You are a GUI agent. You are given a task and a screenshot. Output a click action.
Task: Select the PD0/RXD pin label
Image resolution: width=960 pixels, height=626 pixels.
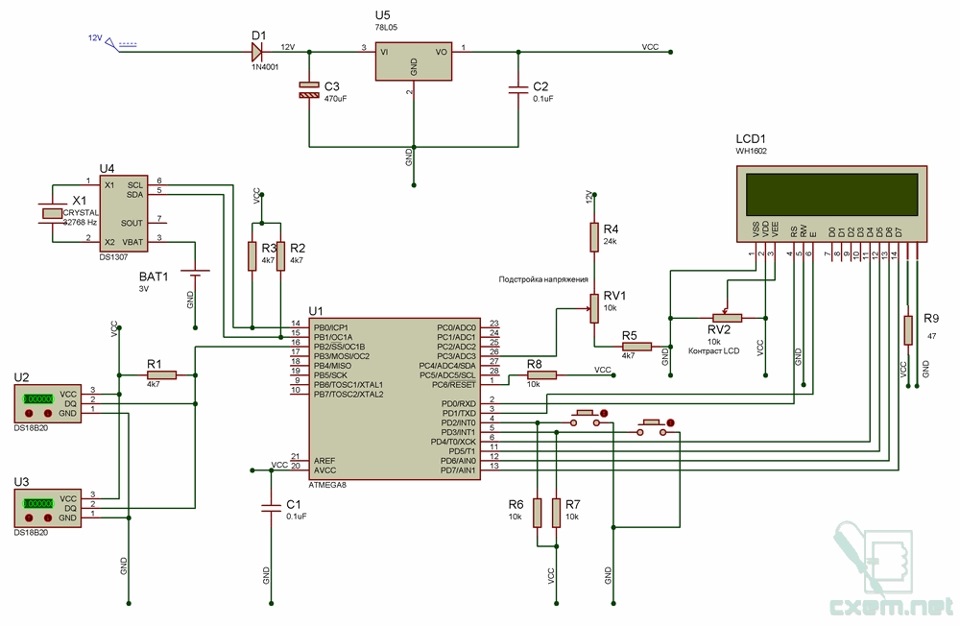459,404
